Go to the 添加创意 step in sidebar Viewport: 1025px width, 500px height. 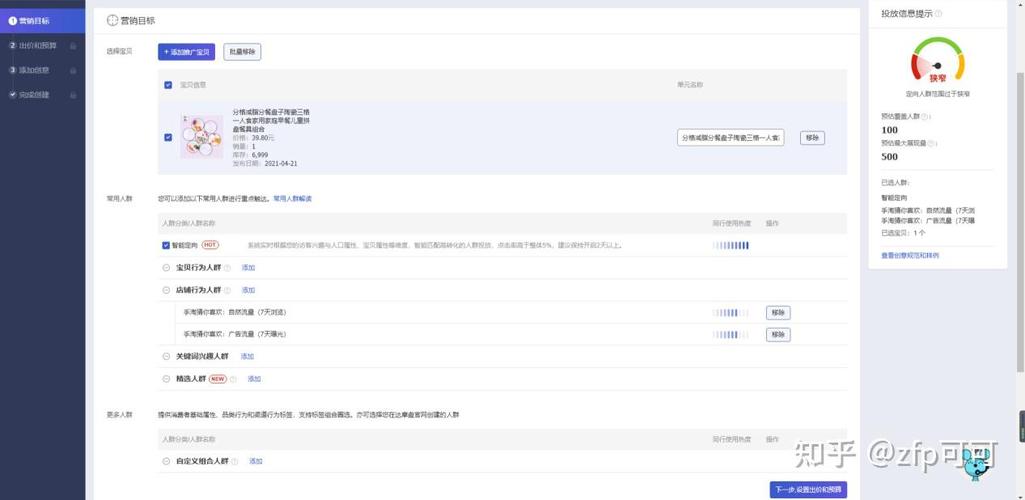pyautogui.click(x=42, y=70)
